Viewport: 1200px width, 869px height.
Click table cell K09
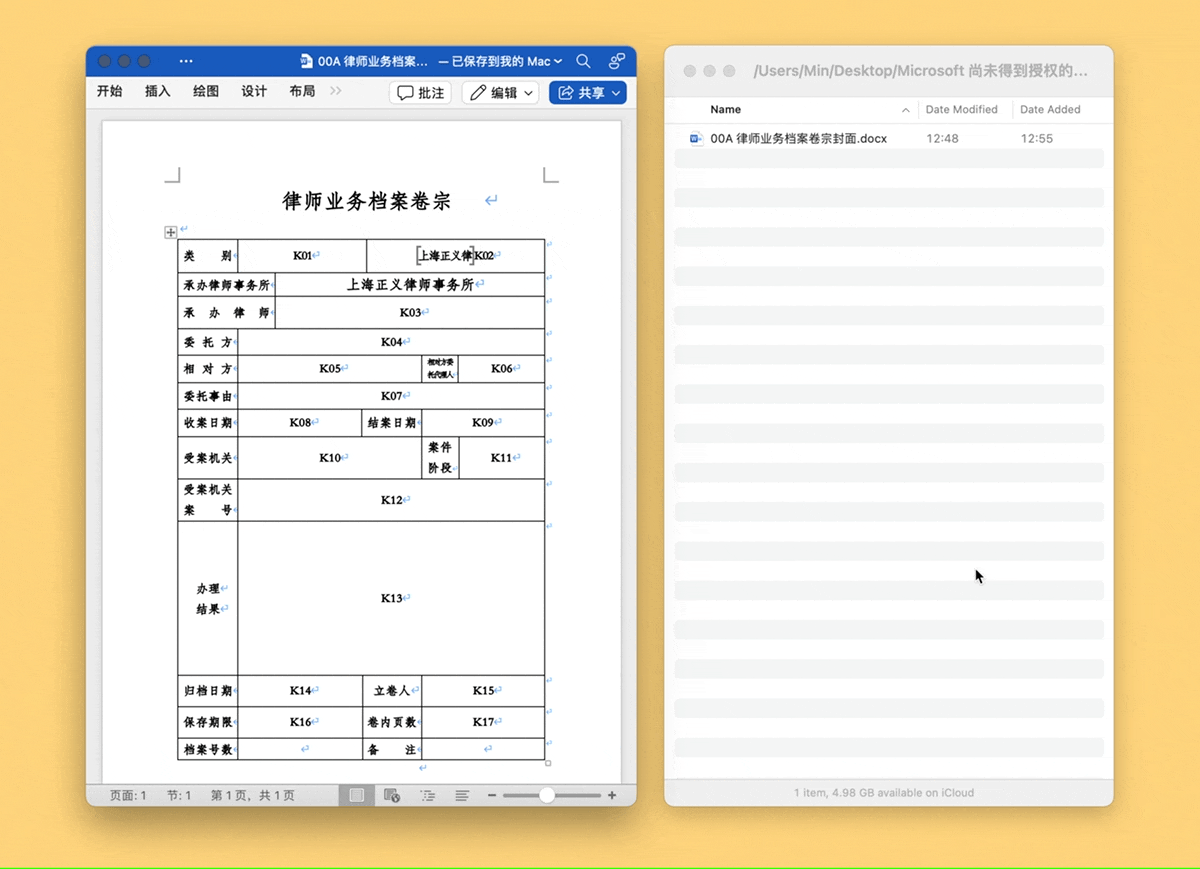pyautogui.click(x=483, y=422)
